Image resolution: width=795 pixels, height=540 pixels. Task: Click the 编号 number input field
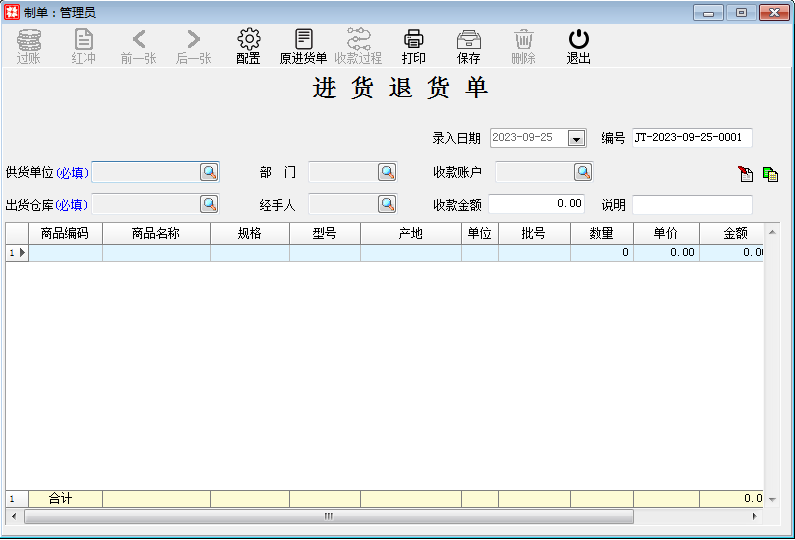coord(691,138)
